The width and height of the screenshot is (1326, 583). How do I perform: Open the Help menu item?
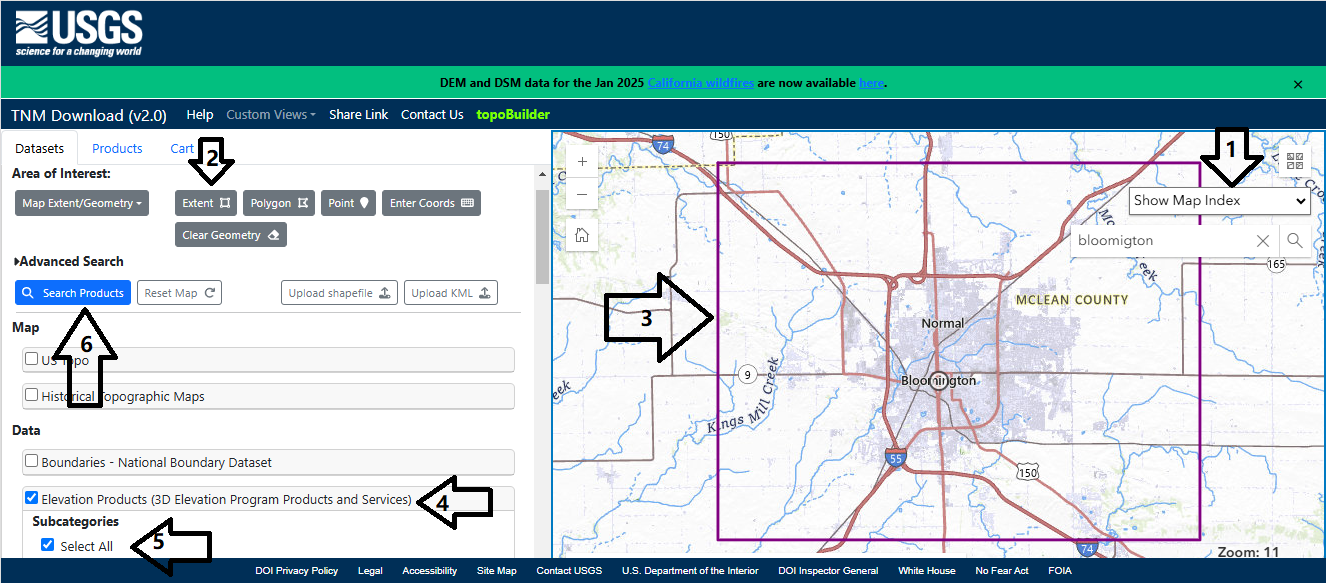click(200, 115)
